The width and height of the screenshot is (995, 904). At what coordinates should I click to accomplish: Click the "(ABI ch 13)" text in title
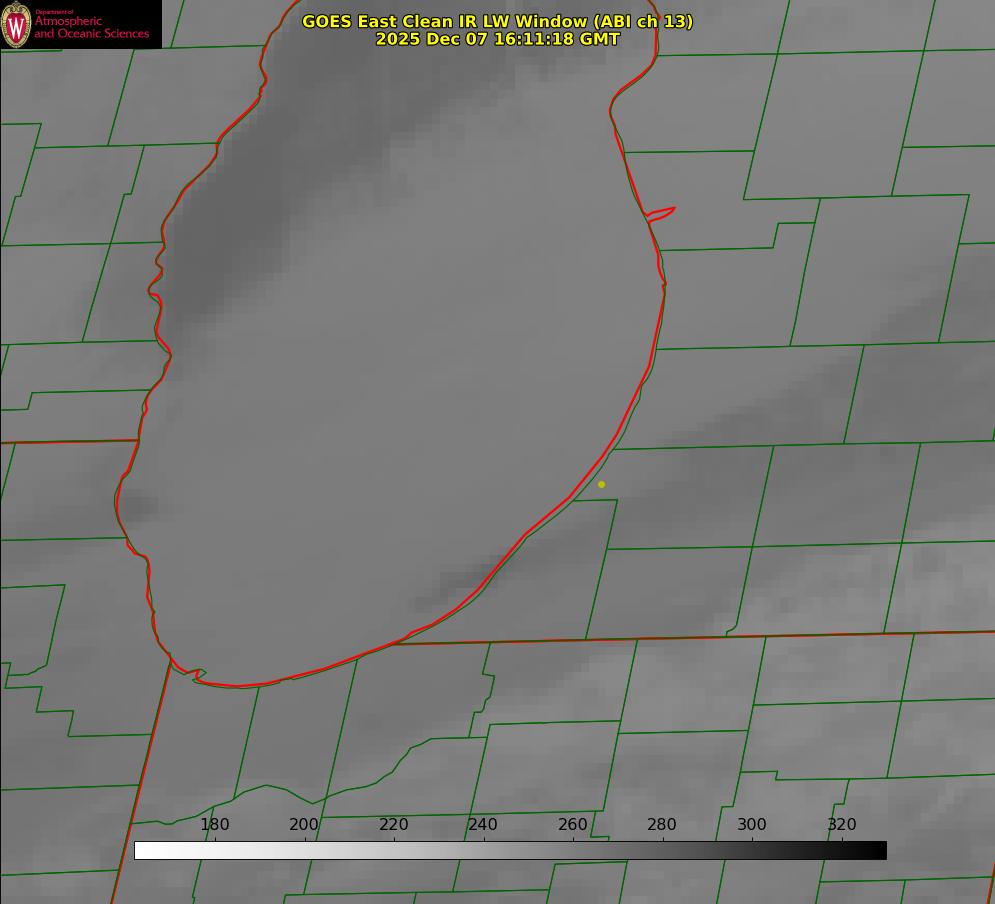coord(644,21)
